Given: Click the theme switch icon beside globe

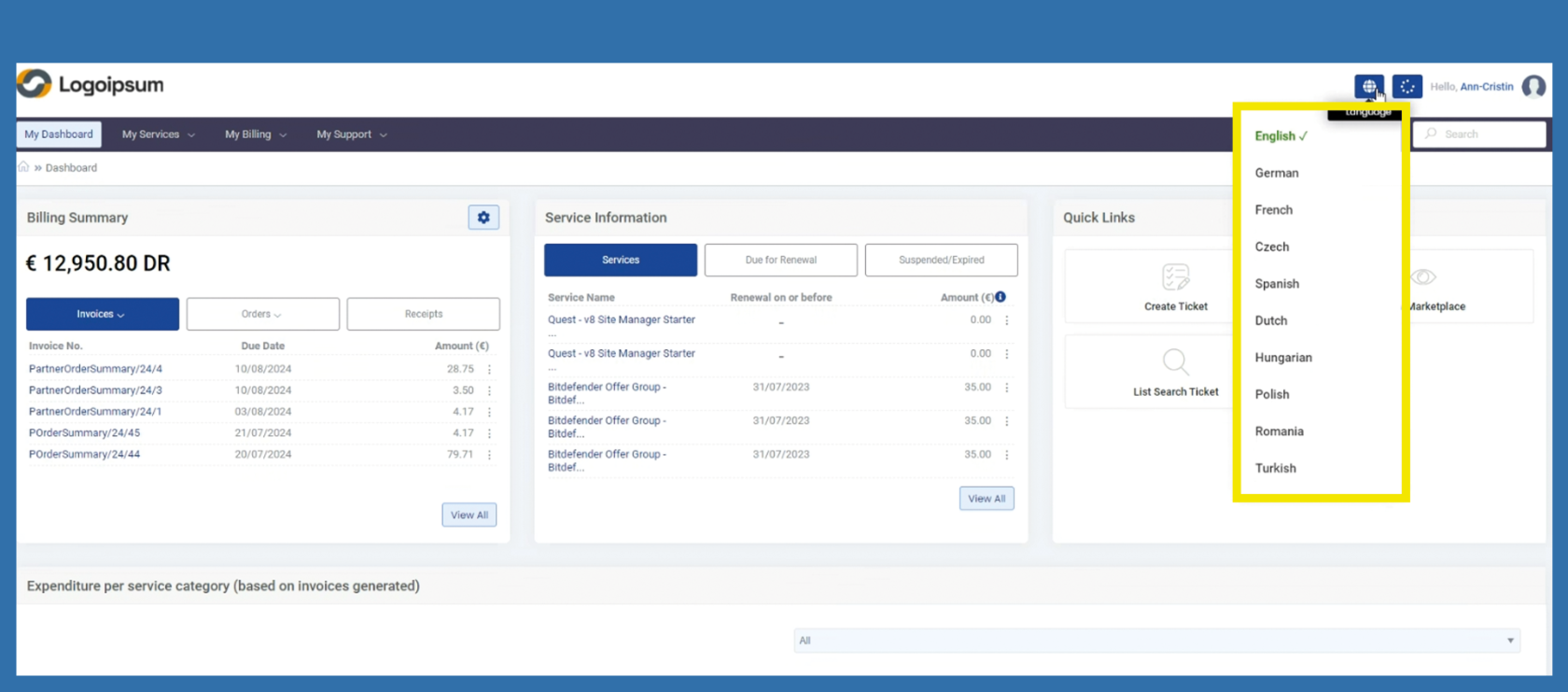Looking at the screenshot, I should [x=1407, y=87].
